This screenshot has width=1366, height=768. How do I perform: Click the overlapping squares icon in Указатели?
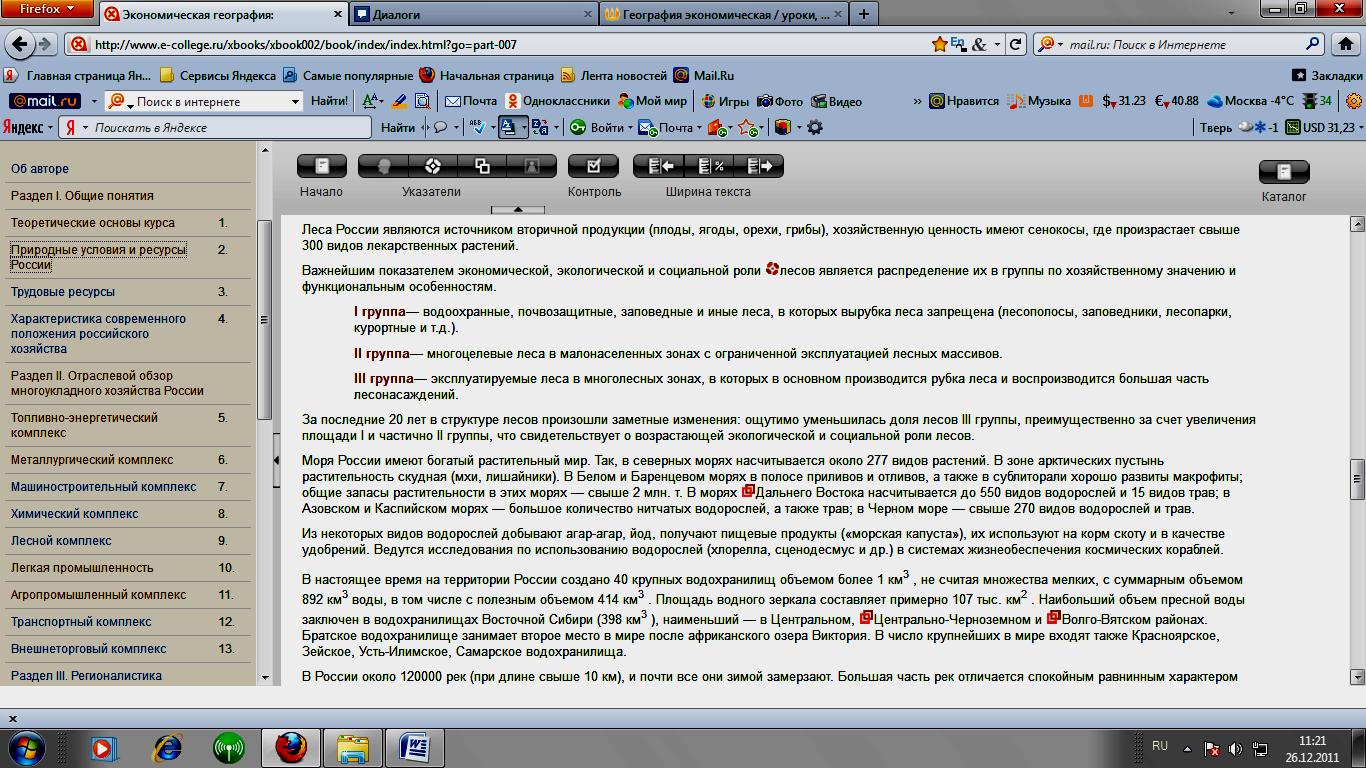(482, 166)
